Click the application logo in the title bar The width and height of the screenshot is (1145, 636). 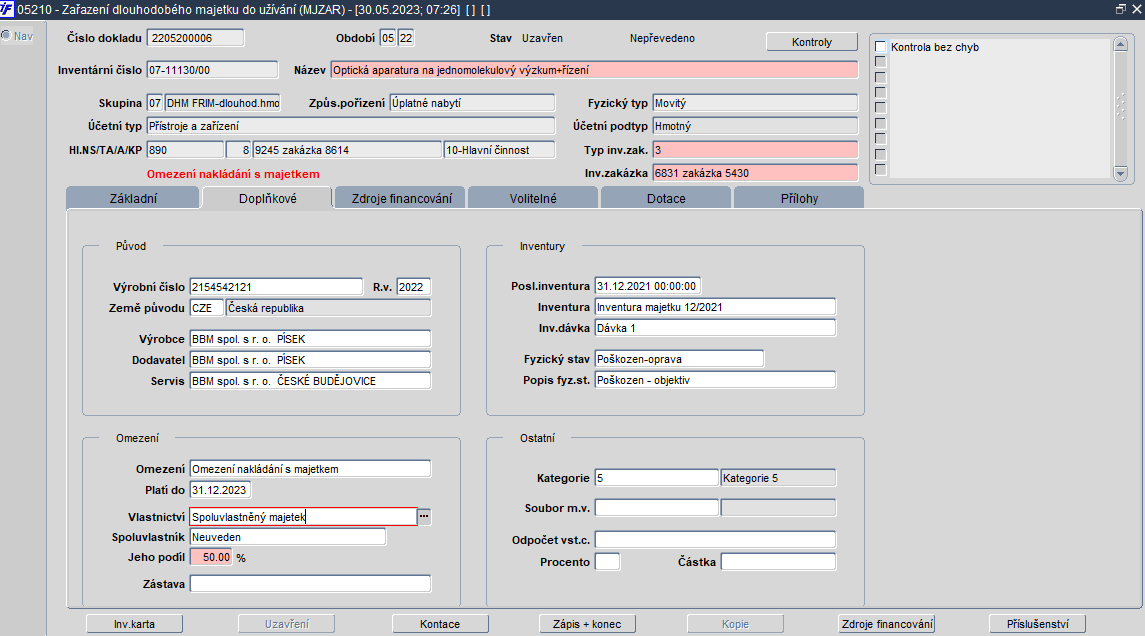click(x=8, y=9)
